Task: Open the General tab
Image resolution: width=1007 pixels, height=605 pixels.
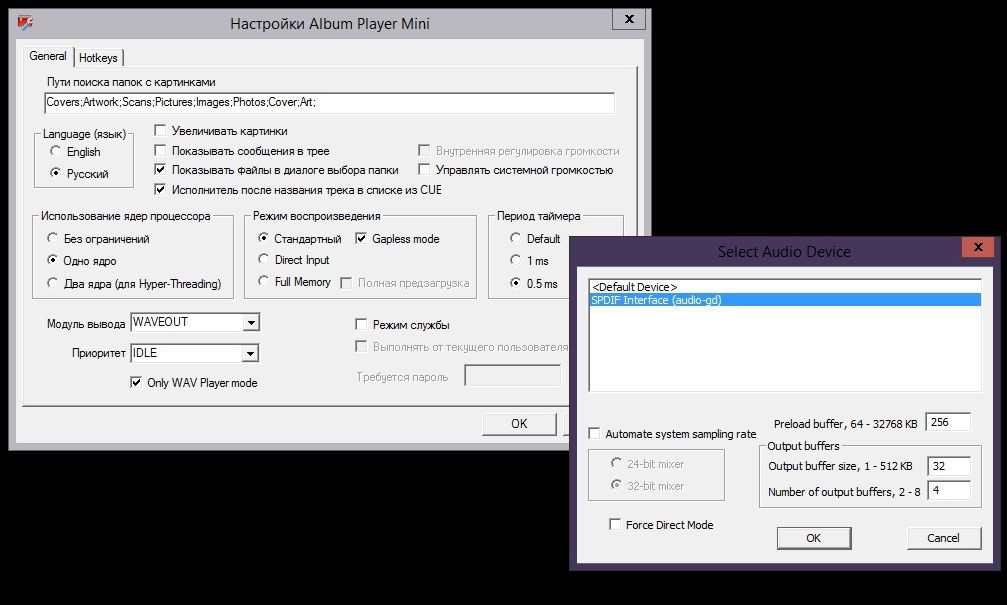Action: tap(48, 56)
